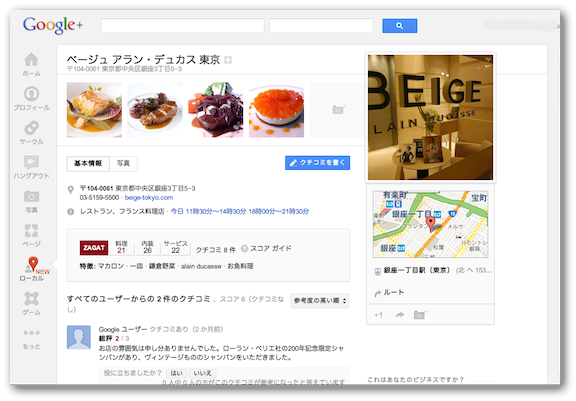Click the スコア ガイド link
576x401 pixels.
271,249
